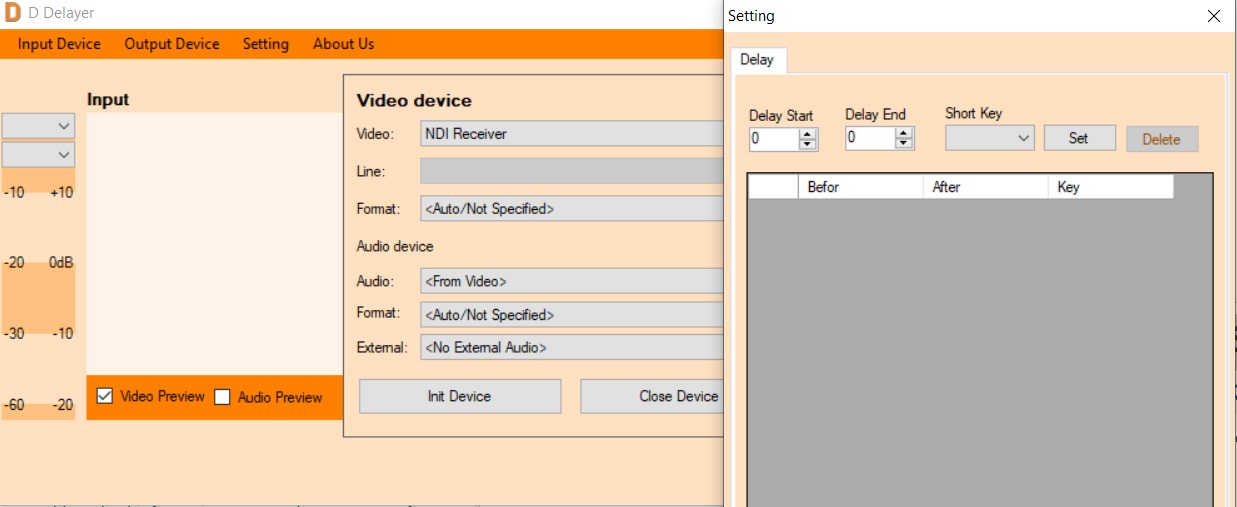Viewport: 1237px width, 507px height.
Task: Expand the Audio From Video dropdown
Action: (572, 282)
